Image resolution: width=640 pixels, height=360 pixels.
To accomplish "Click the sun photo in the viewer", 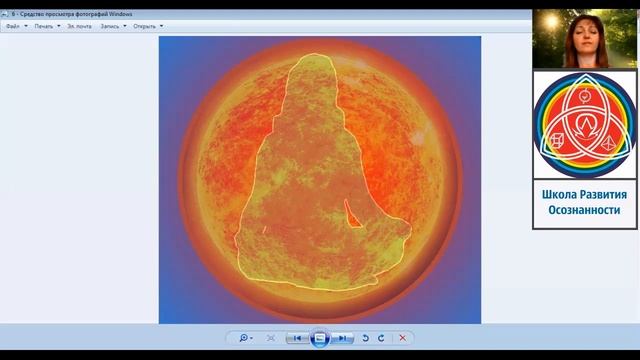I will point(320,180).
